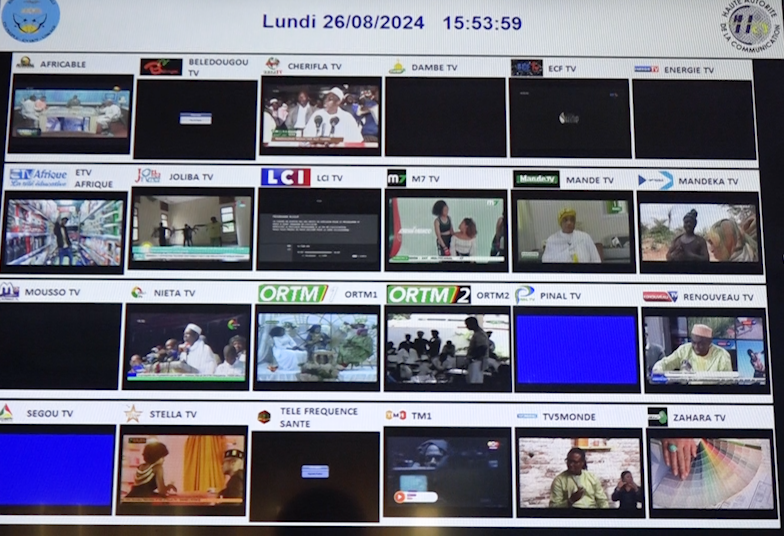Image resolution: width=784 pixels, height=536 pixels.
Task: Open the Cherifla TV video feed
Action: click(321, 115)
